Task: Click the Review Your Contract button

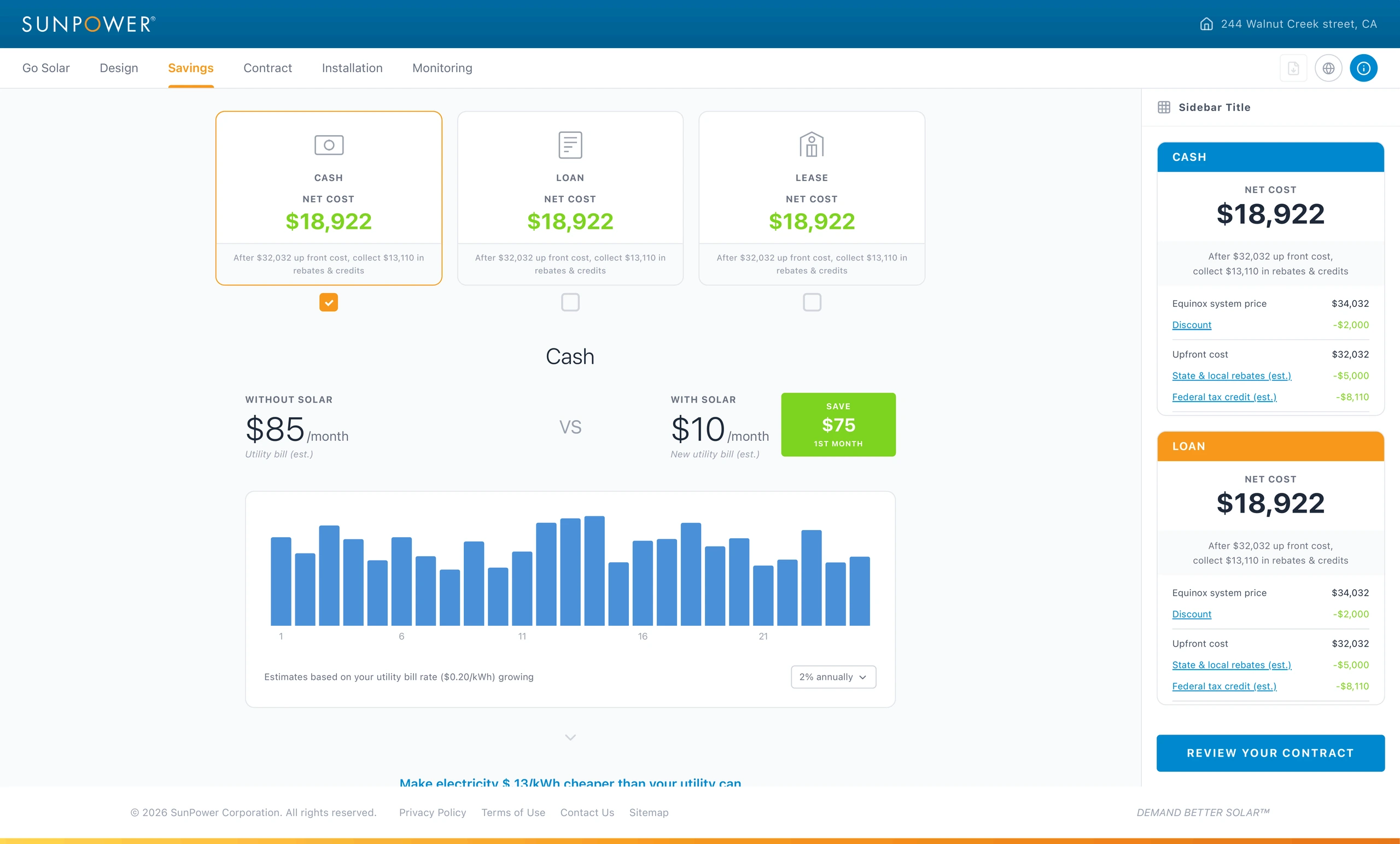Action: tap(1270, 753)
